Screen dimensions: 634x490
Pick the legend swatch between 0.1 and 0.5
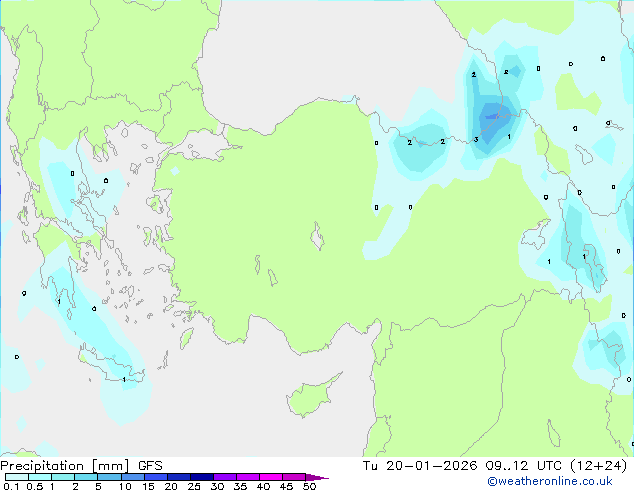tap(17, 477)
